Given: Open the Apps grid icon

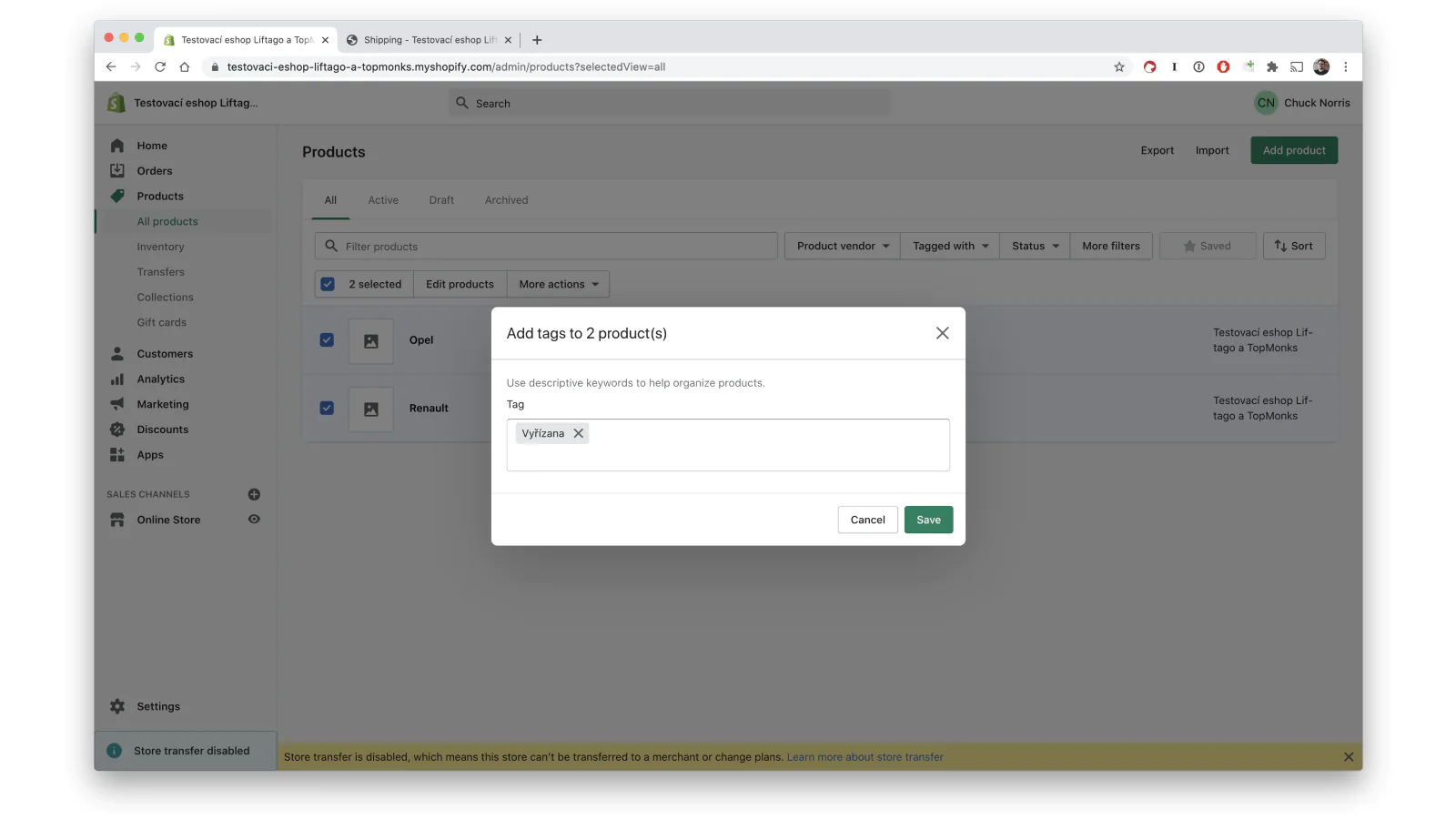Looking at the screenshot, I should 117,455.
